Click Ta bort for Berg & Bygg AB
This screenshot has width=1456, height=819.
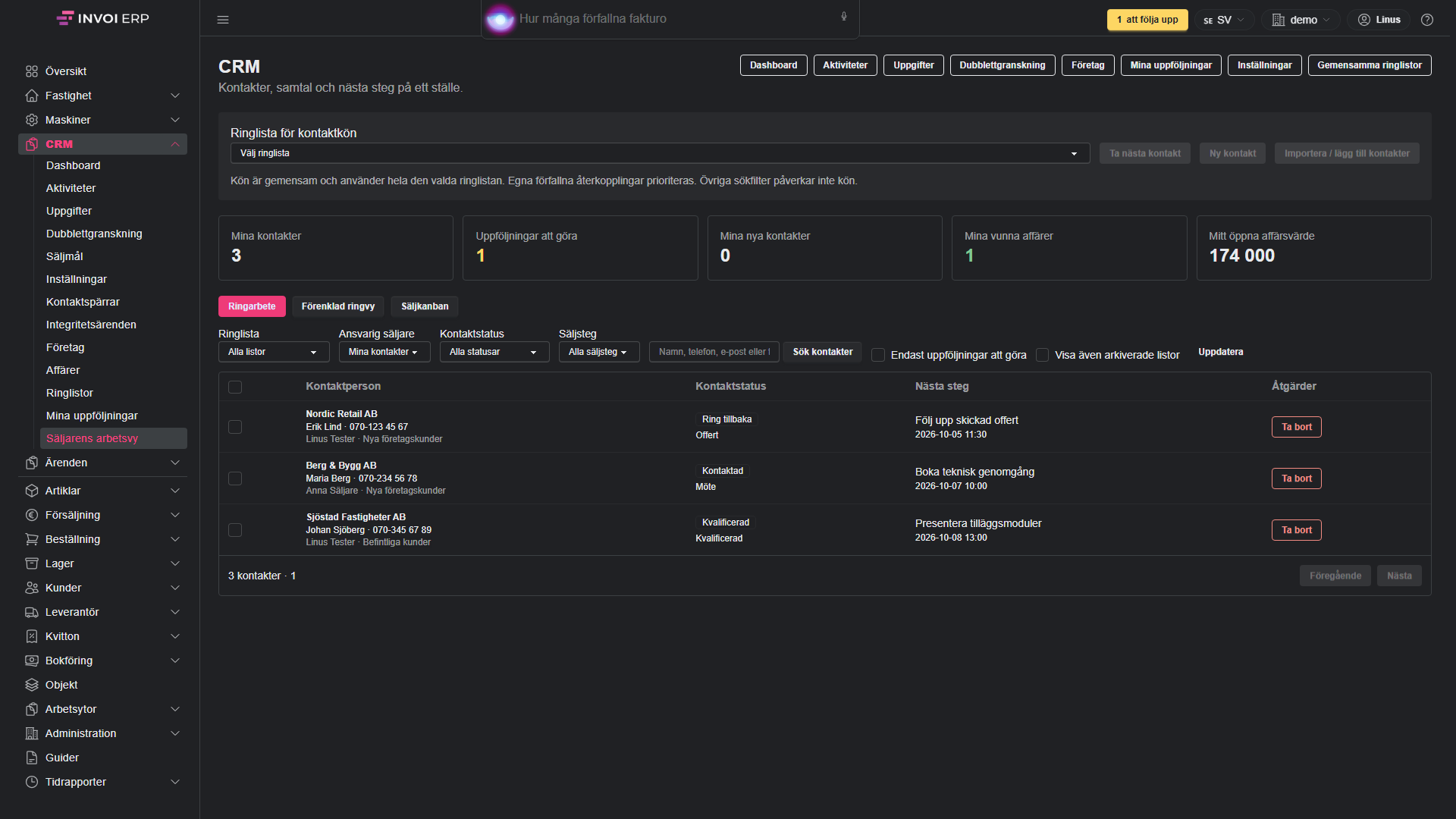coord(1297,479)
